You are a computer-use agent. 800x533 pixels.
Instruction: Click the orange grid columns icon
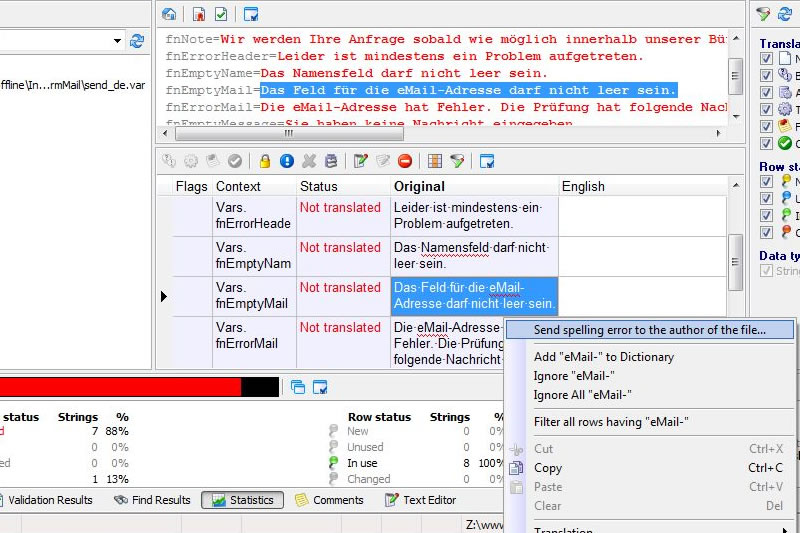tap(435, 161)
